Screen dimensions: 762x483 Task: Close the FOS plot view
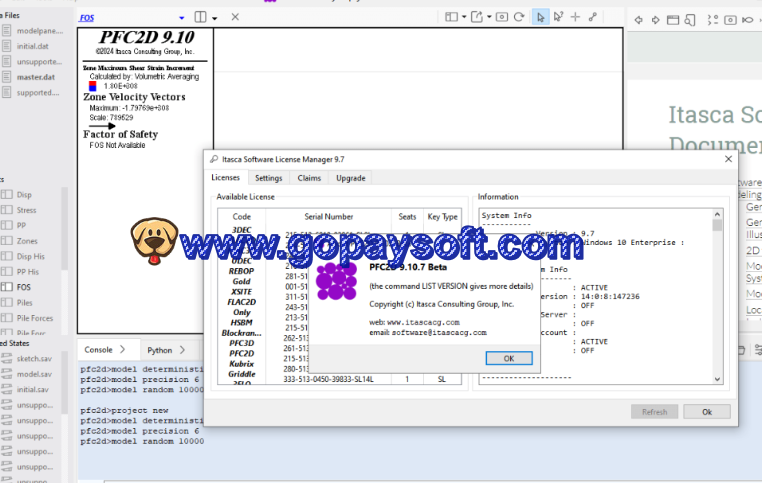[x=235, y=17]
